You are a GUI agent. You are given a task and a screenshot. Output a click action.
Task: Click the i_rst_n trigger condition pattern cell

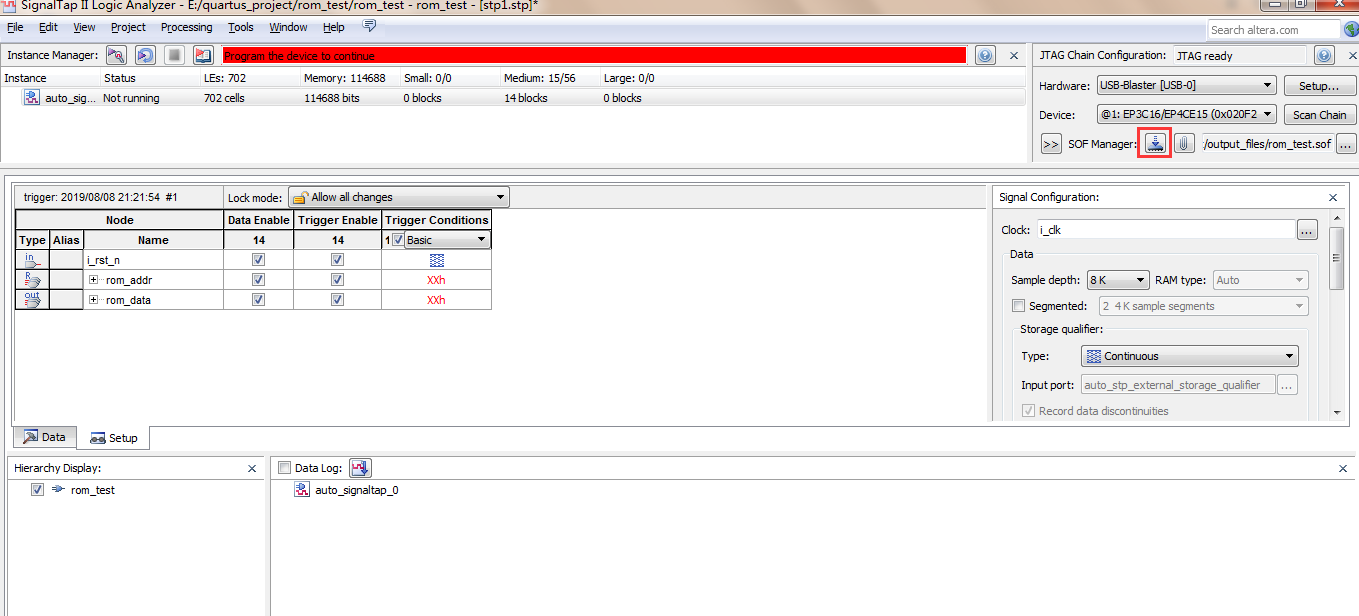(436, 260)
